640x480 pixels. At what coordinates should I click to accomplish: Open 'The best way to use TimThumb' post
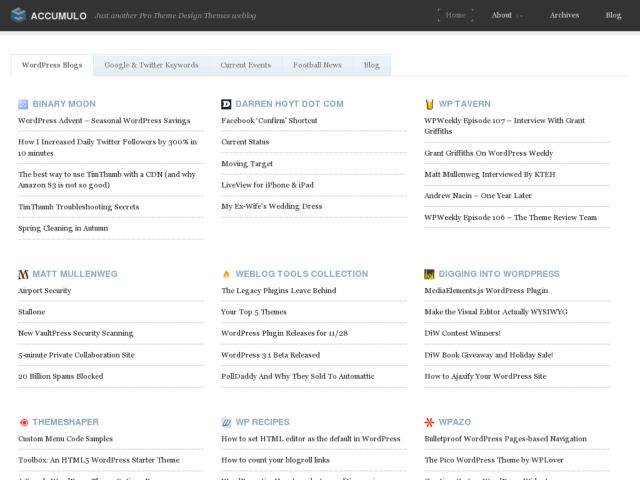pyautogui.click(x=107, y=180)
